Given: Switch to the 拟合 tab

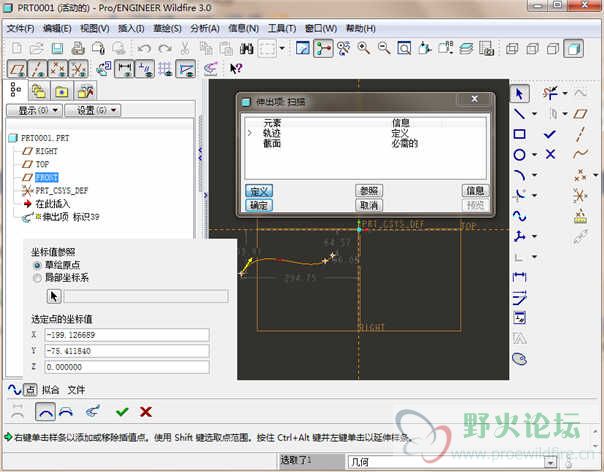Looking at the screenshot, I should [50, 390].
